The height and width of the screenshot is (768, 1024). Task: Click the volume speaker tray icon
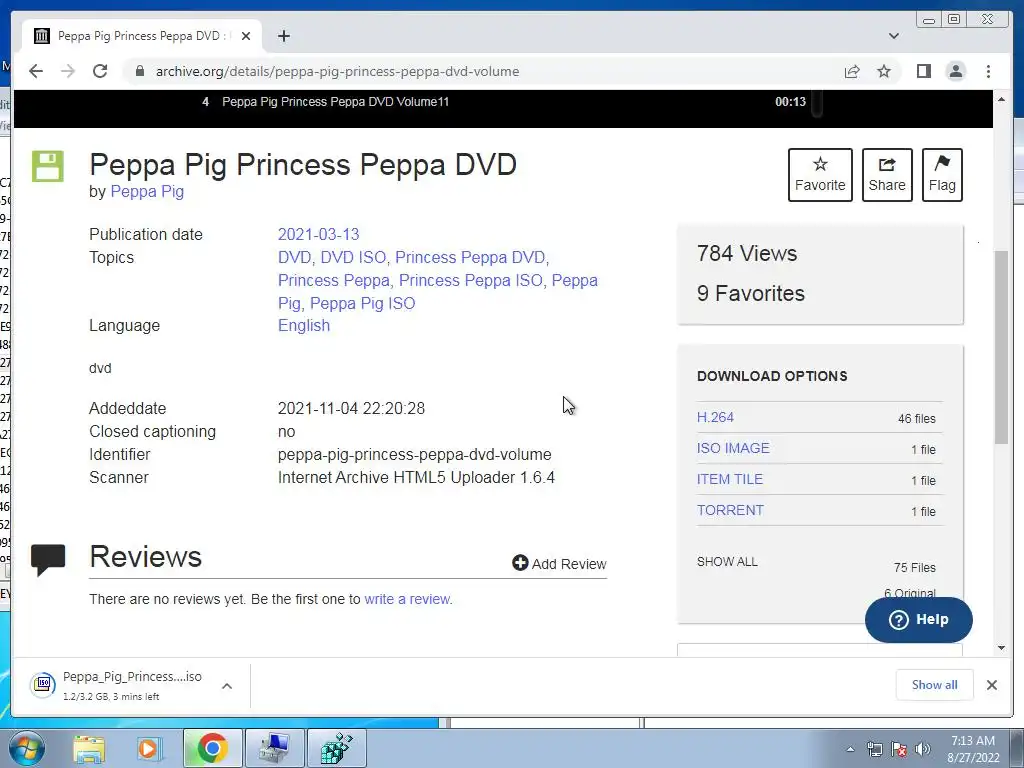(x=923, y=749)
